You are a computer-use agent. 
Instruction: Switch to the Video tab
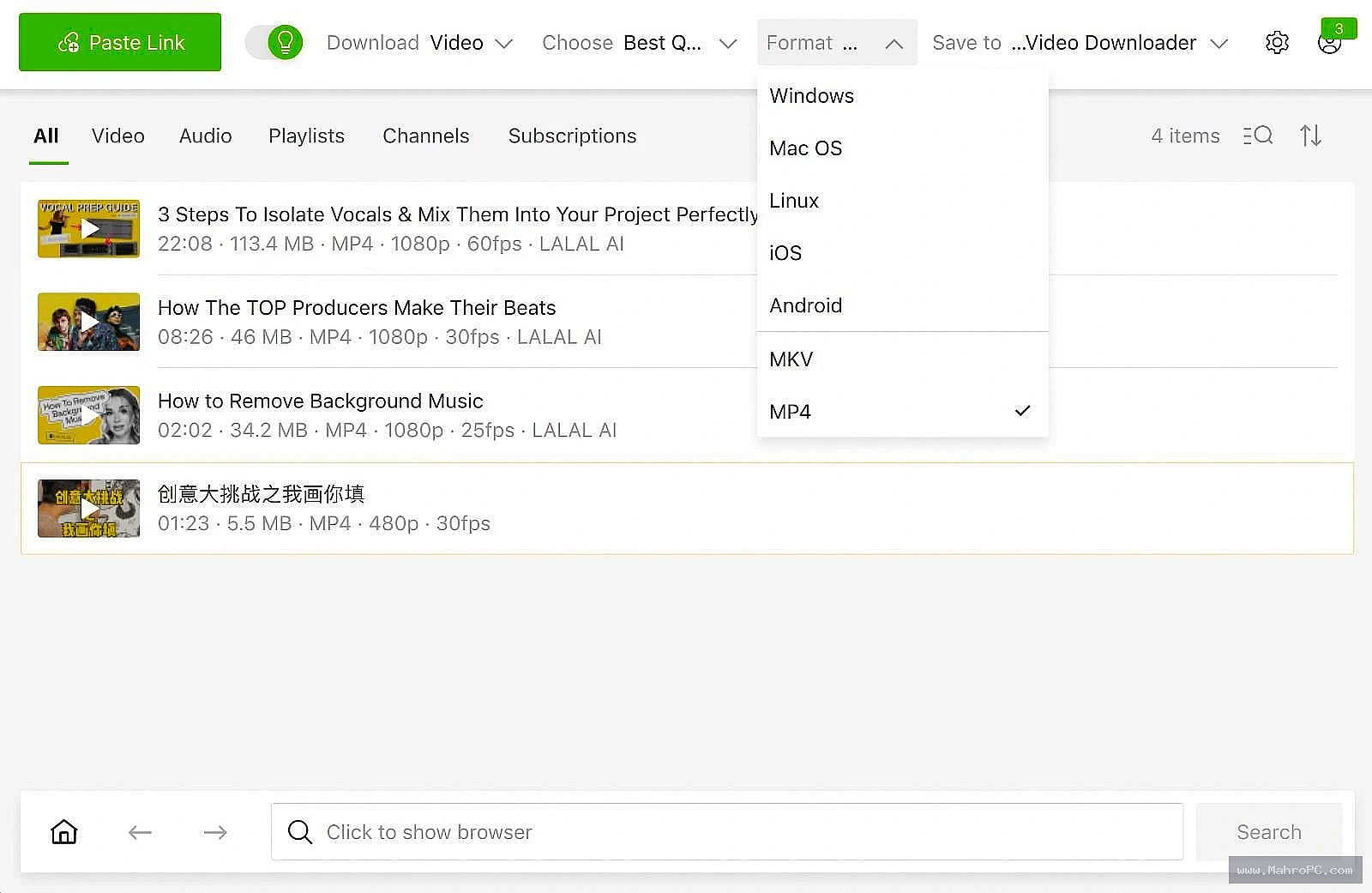click(x=118, y=136)
